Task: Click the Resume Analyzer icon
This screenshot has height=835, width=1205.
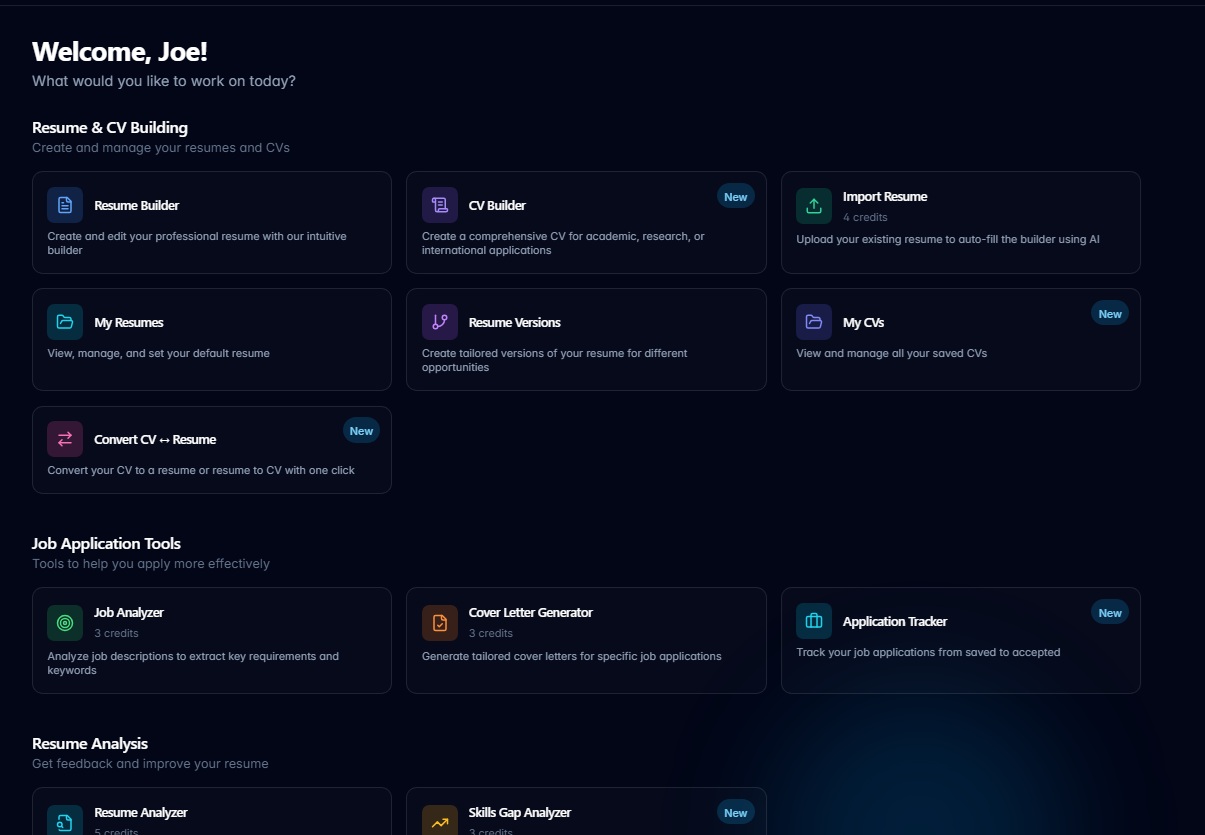Action: pos(64,820)
